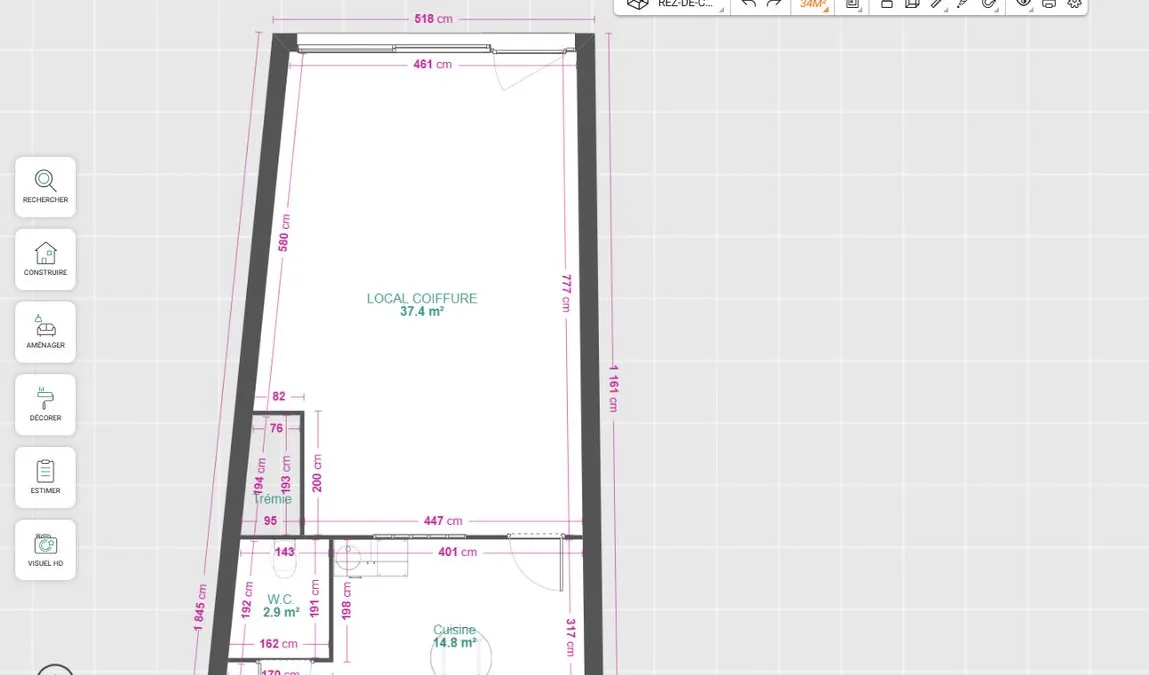This screenshot has width=1149, height=675.
Task: Select the door between salon and Cuisine
Action: (x=536, y=563)
